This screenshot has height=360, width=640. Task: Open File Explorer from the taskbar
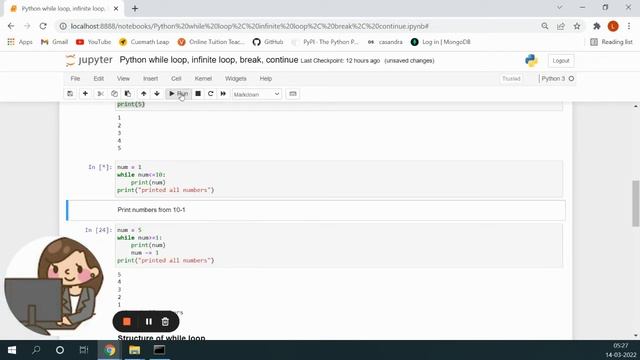coord(134,350)
